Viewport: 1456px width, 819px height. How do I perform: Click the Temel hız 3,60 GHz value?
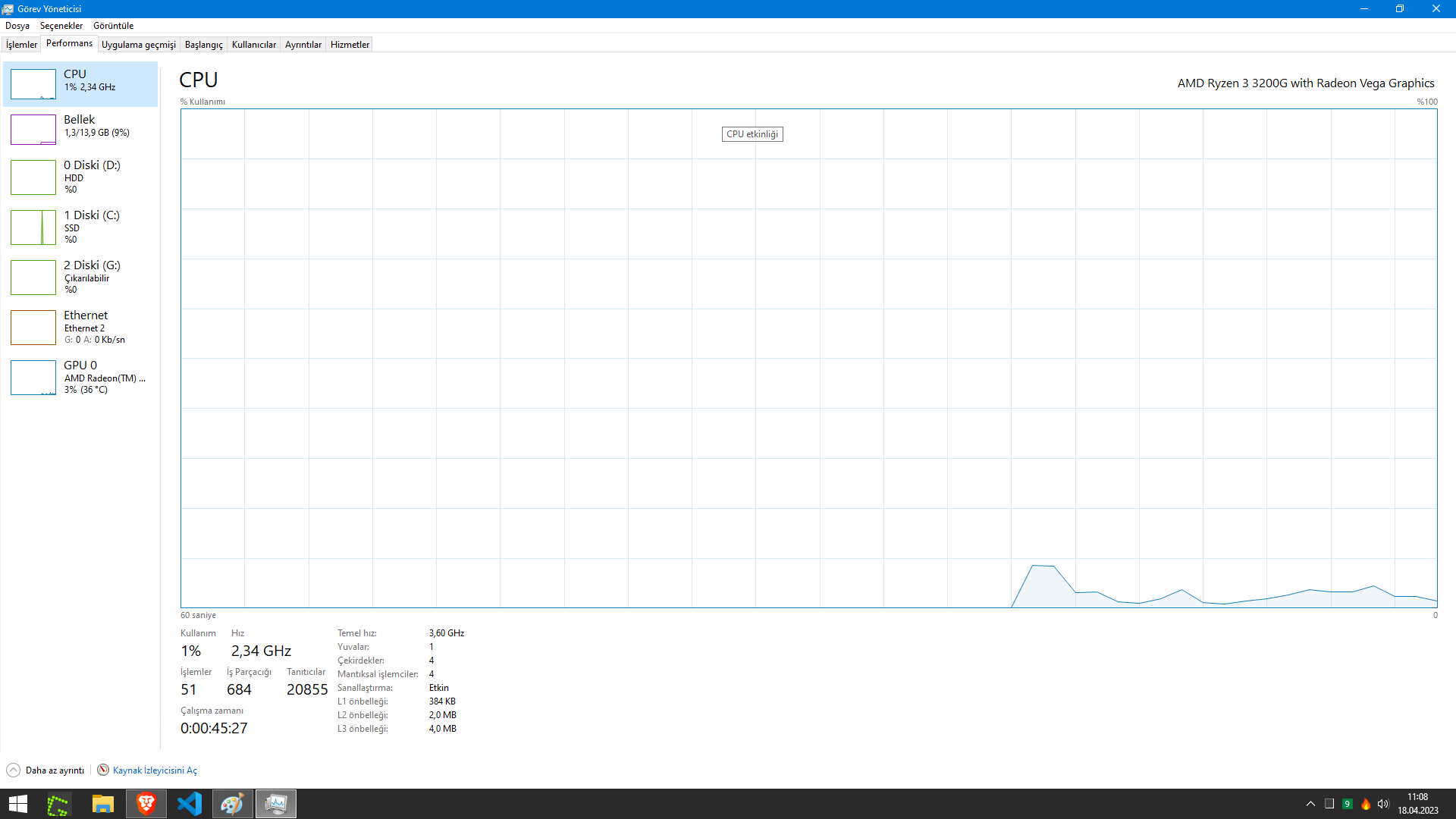tap(447, 633)
